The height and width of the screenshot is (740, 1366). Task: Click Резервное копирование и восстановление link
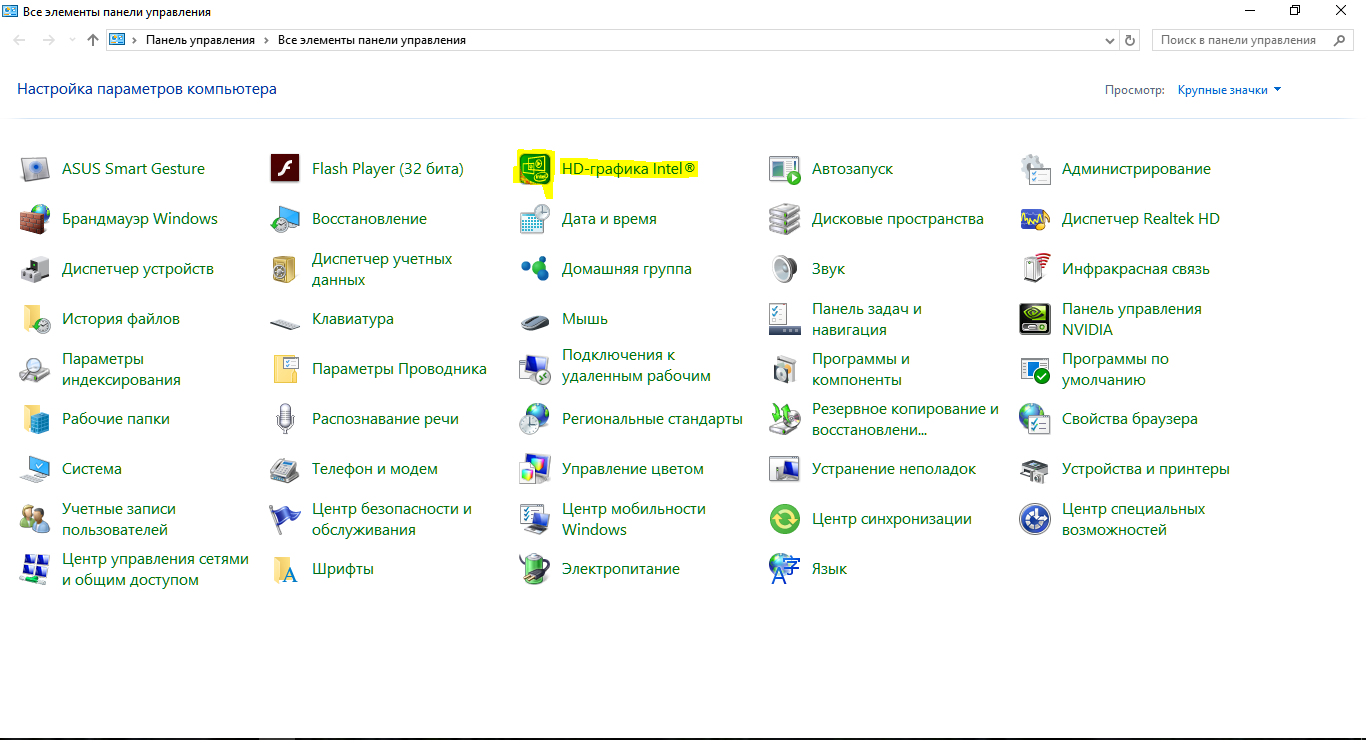(x=905, y=419)
